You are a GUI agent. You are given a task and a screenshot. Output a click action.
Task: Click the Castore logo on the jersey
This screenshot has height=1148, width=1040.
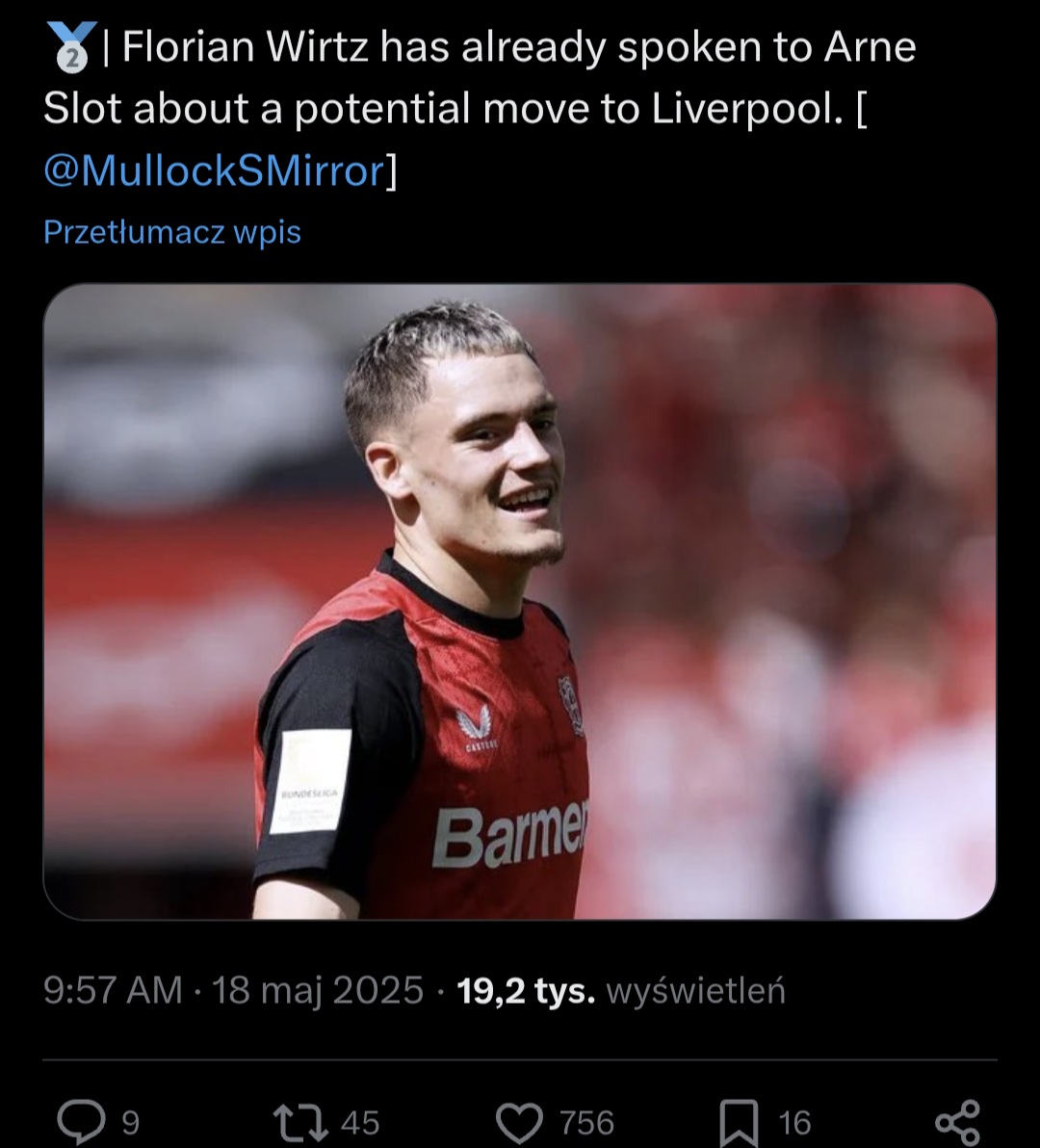pos(475,725)
